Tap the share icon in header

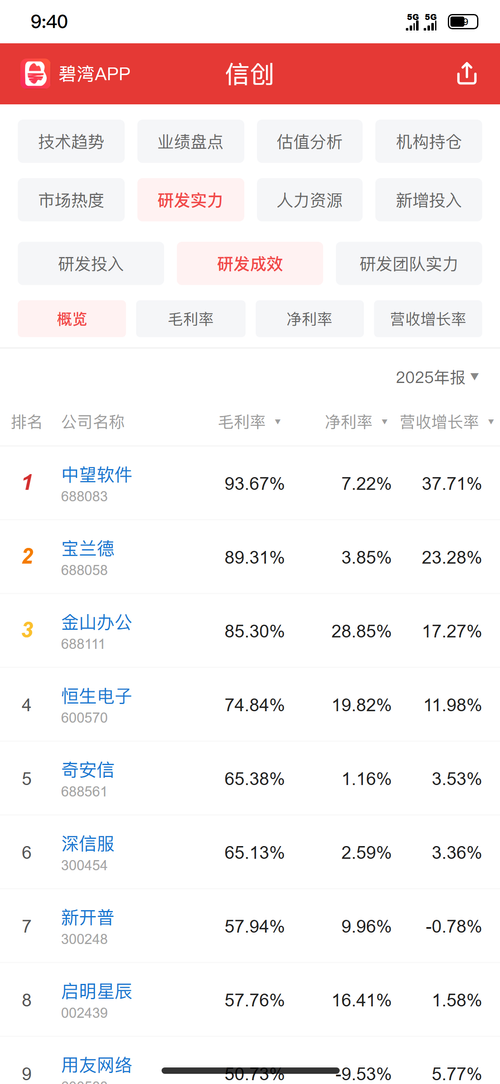467,73
